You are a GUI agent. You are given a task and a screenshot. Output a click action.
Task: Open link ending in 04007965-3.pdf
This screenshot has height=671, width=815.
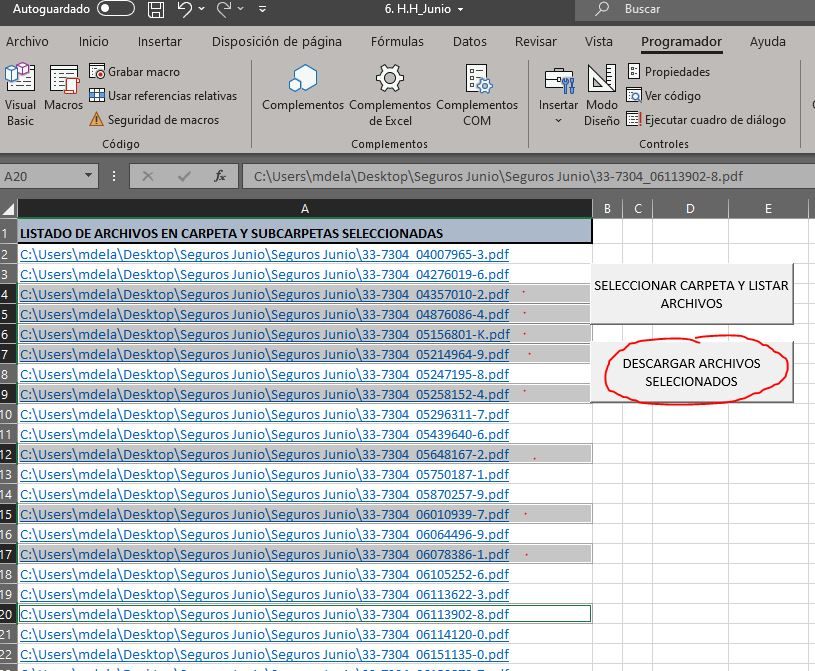click(264, 254)
